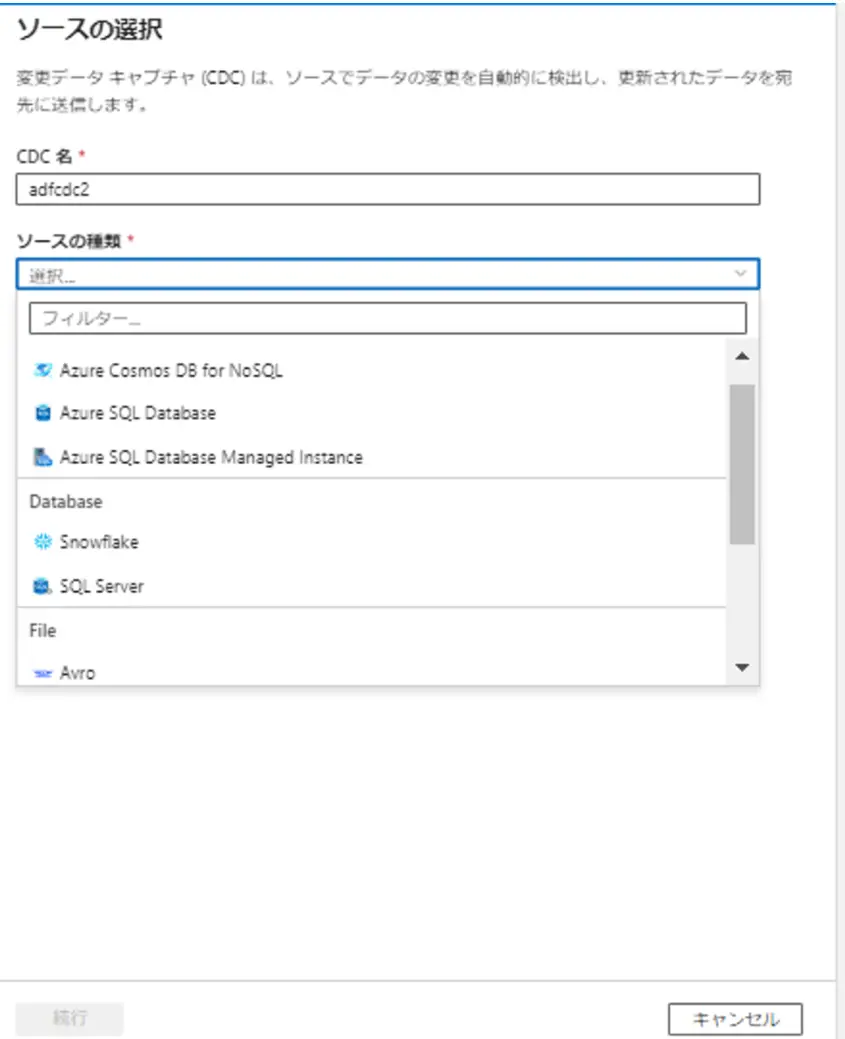Click the Avro file format icon
845x1039 pixels.
(x=42, y=673)
